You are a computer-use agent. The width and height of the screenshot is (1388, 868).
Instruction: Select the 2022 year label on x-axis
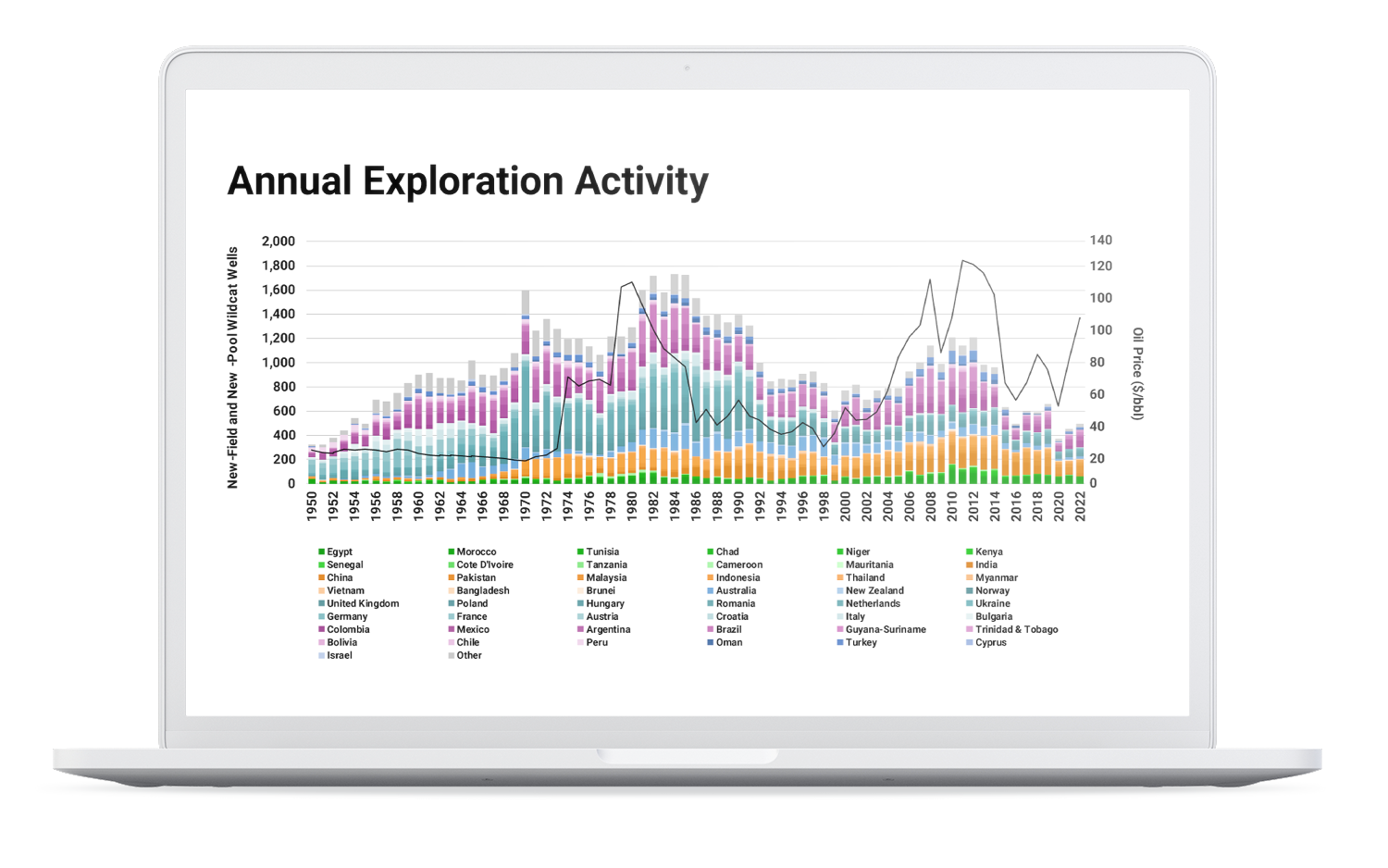click(x=1080, y=506)
